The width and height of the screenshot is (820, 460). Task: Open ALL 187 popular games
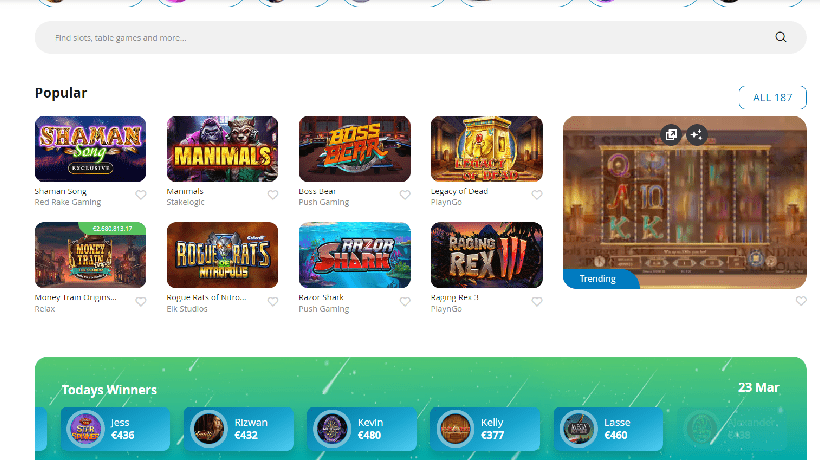772,97
